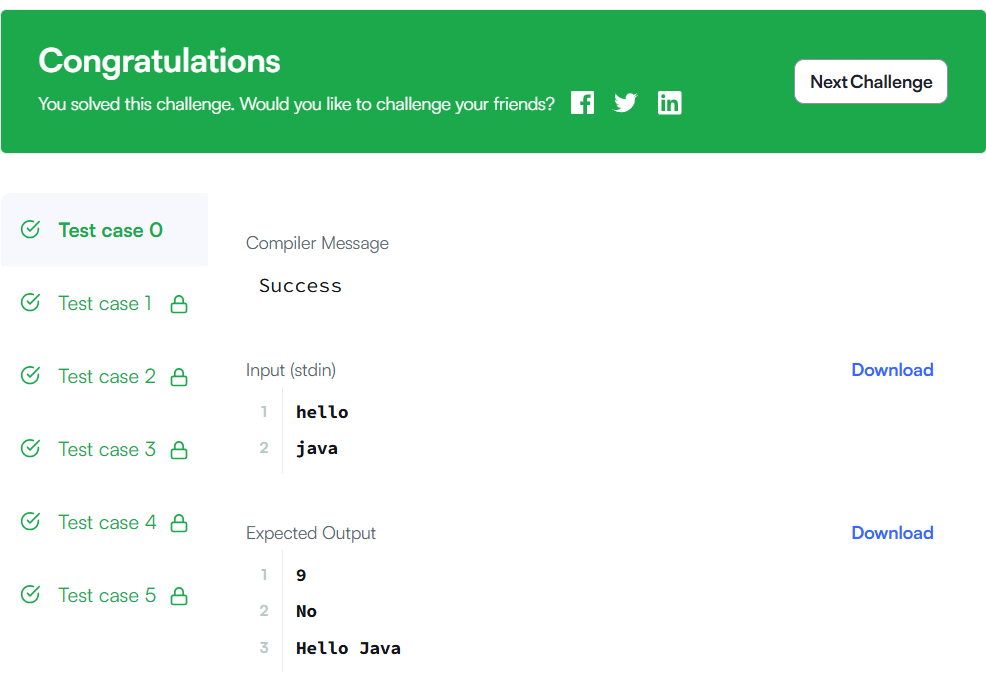This screenshot has height=689, width=986.
Task: Go to the Next Challenge
Action: [x=870, y=82]
